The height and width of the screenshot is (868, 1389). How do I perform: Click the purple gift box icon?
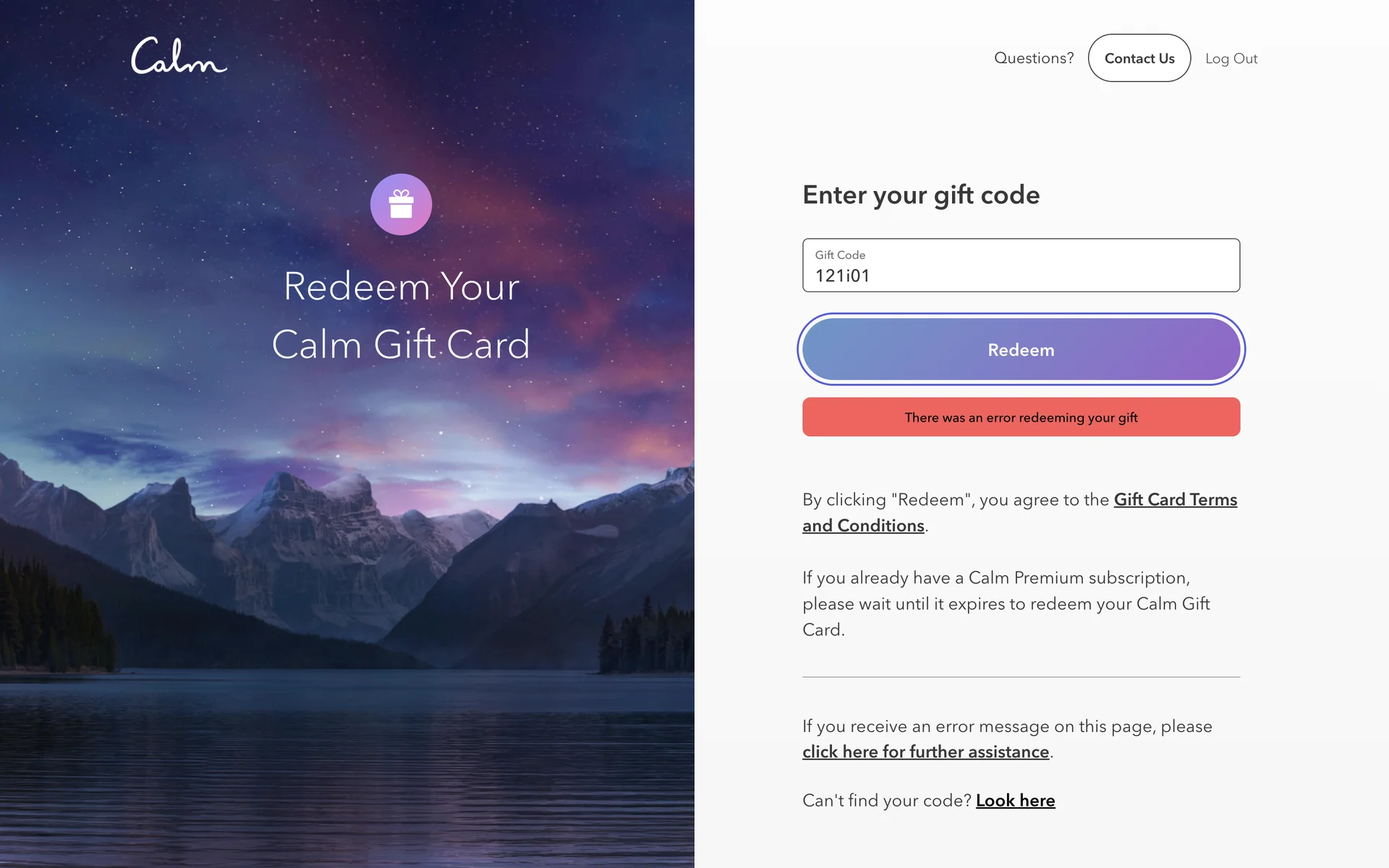tap(401, 205)
